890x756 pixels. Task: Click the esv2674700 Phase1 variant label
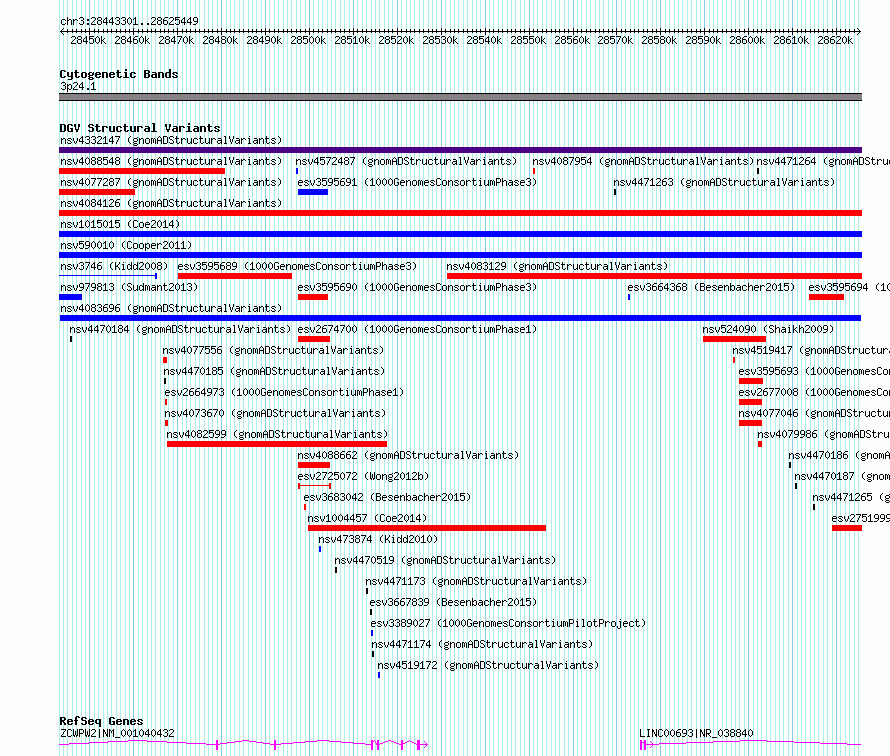pos(417,329)
